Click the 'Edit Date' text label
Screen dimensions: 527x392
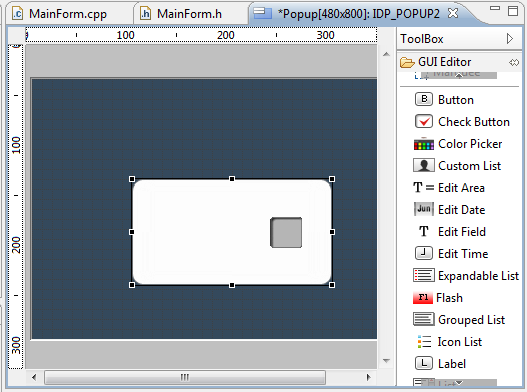pyautogui.click(x=461, y=210)
